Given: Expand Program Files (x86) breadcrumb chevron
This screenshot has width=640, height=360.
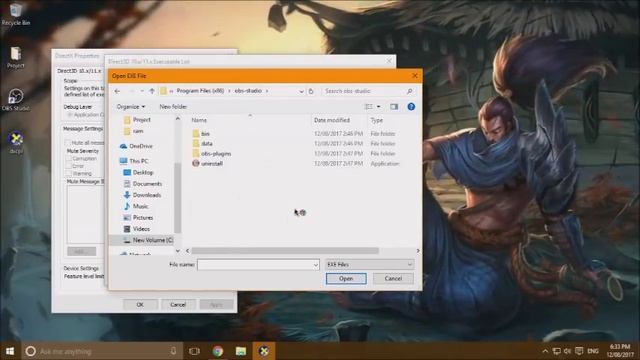Looking at the screenshot, I should click(x=229, y=91).
